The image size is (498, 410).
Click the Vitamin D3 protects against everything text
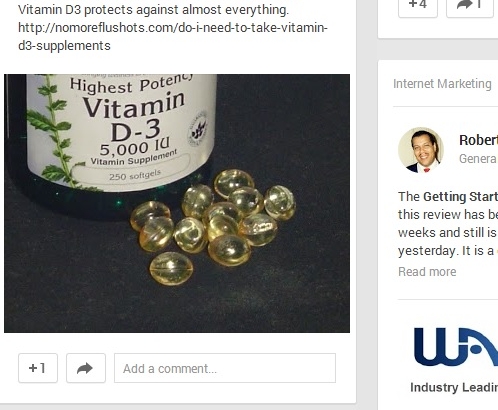tap(153, 10)
